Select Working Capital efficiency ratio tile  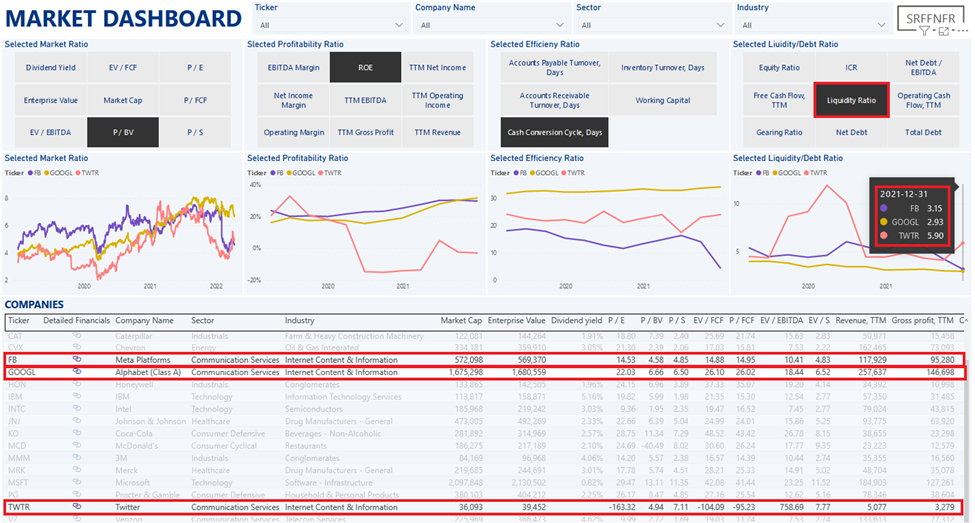[x=663, y=100]
